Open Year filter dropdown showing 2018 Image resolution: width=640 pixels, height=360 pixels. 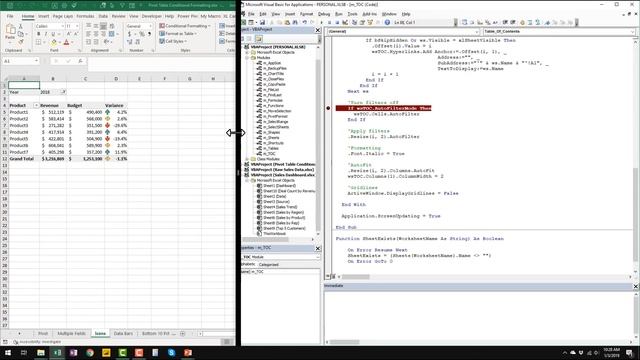(63, 92)
